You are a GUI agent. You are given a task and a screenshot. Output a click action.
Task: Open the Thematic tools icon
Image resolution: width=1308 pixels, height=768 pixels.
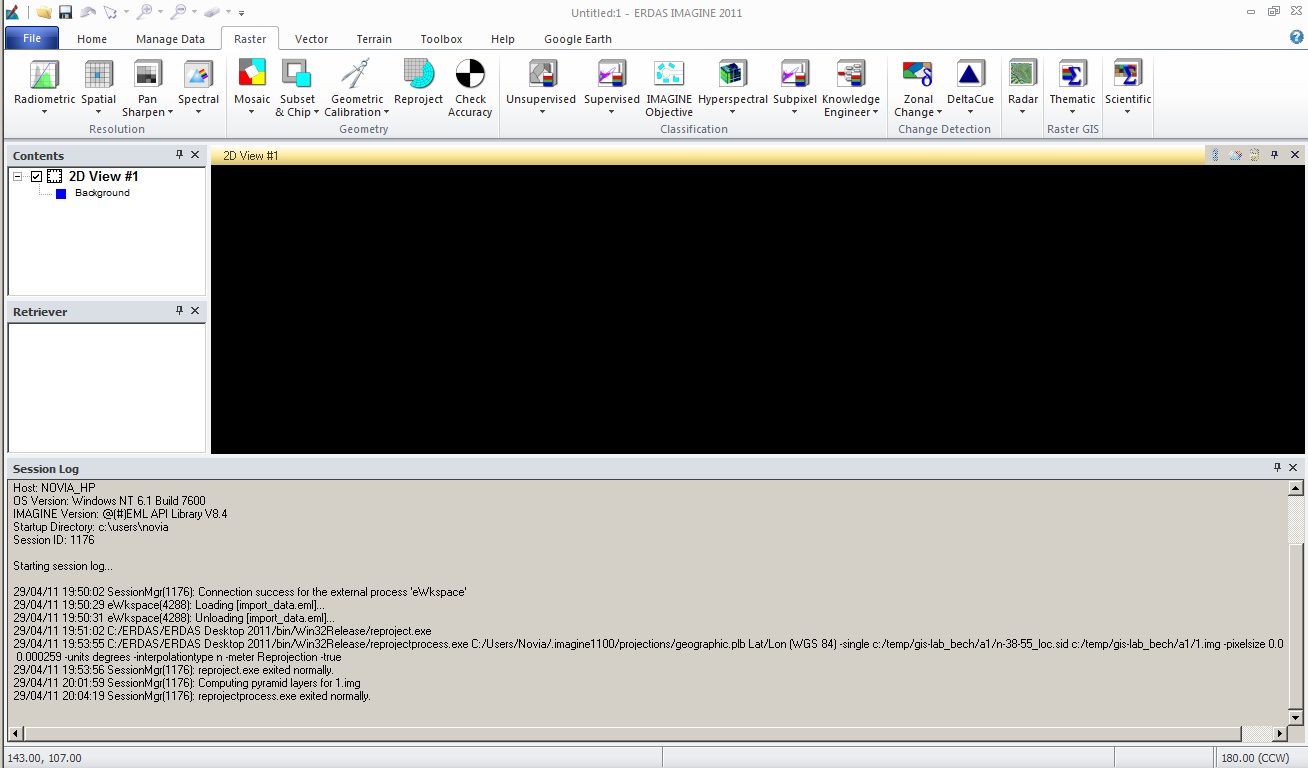[1072, 74]
